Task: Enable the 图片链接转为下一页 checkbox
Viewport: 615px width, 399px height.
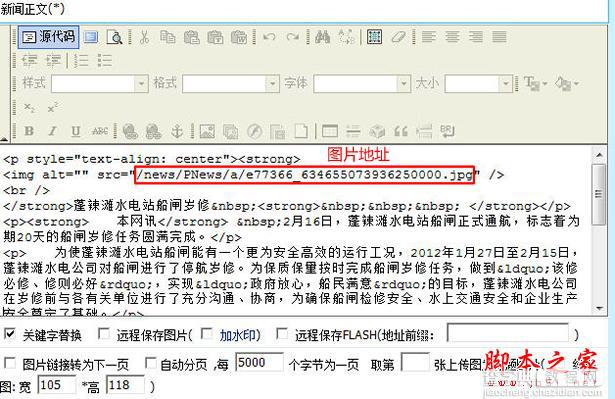Action: click(9, 363)
